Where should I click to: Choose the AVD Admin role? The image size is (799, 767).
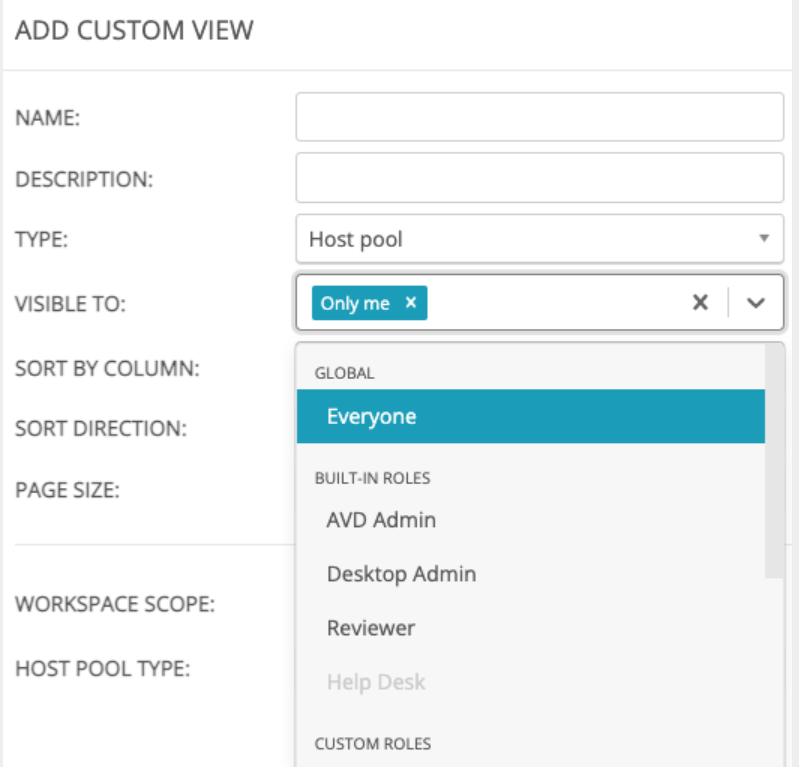[x=381, y=520]
